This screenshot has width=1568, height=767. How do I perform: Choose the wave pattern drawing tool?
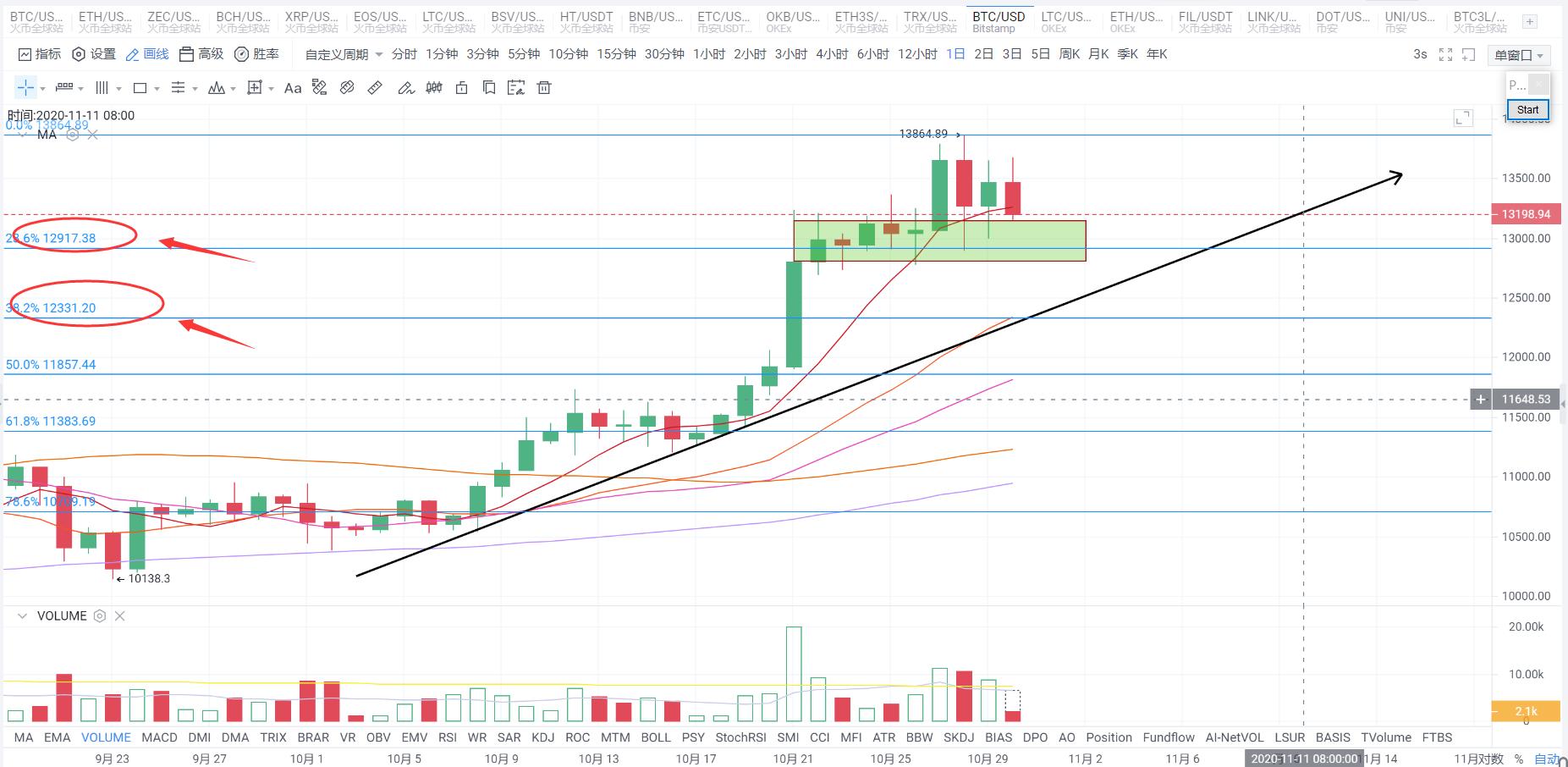tap(216, 88)
